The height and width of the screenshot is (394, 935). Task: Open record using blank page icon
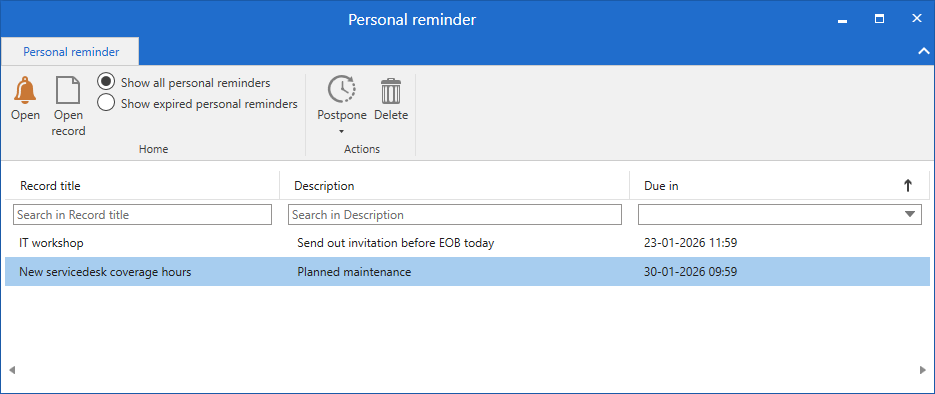(x=68, y=91)
